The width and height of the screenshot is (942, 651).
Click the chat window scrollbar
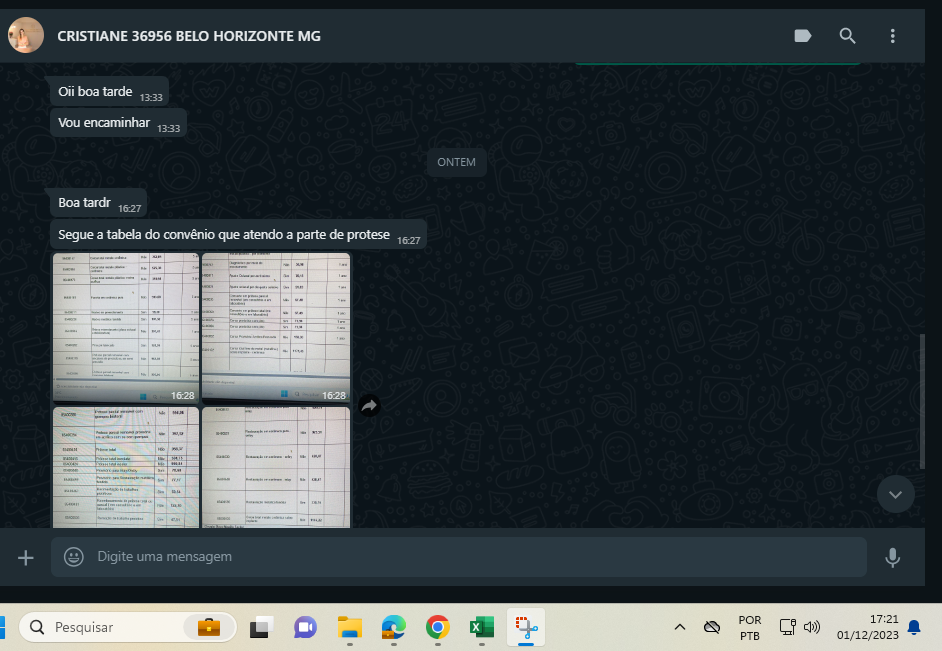(x=922, y=400)
